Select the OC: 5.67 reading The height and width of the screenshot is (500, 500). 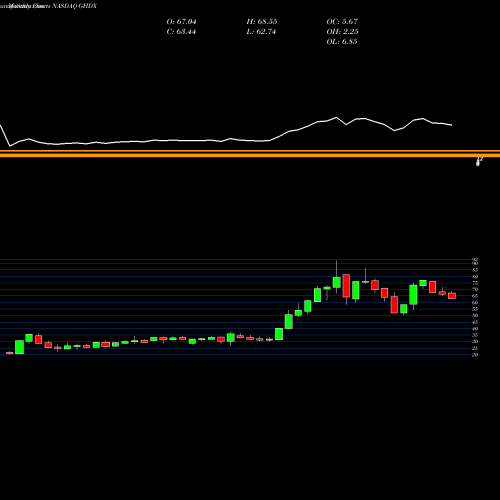pos(342,22)
